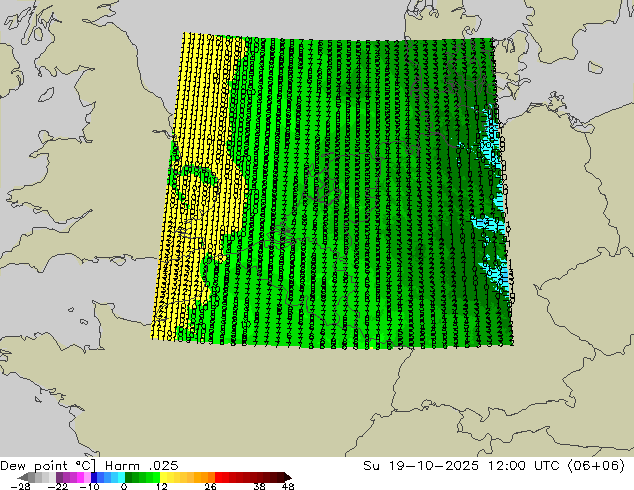This screenshot has height=490, width=634.
Task: Click the '48' legend label
Action: (x=288, y=486)
